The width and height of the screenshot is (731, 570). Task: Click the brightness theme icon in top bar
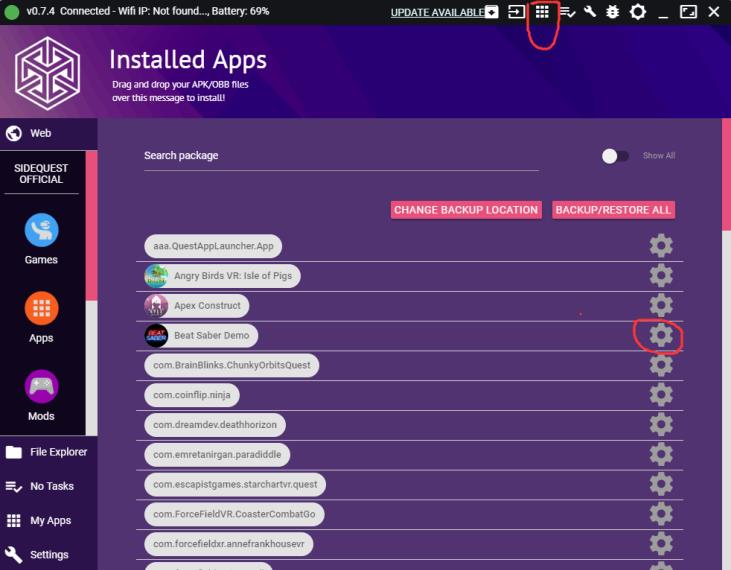click(x=637, y=12)
